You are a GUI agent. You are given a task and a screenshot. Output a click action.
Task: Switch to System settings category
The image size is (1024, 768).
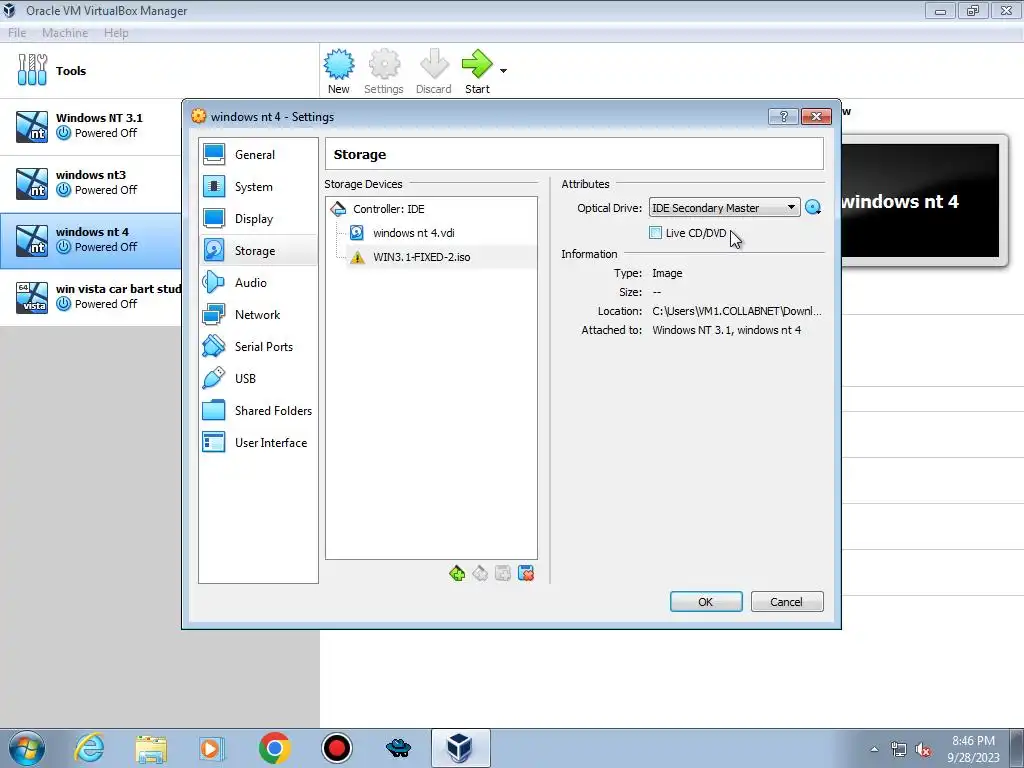(x=259, y=187)
